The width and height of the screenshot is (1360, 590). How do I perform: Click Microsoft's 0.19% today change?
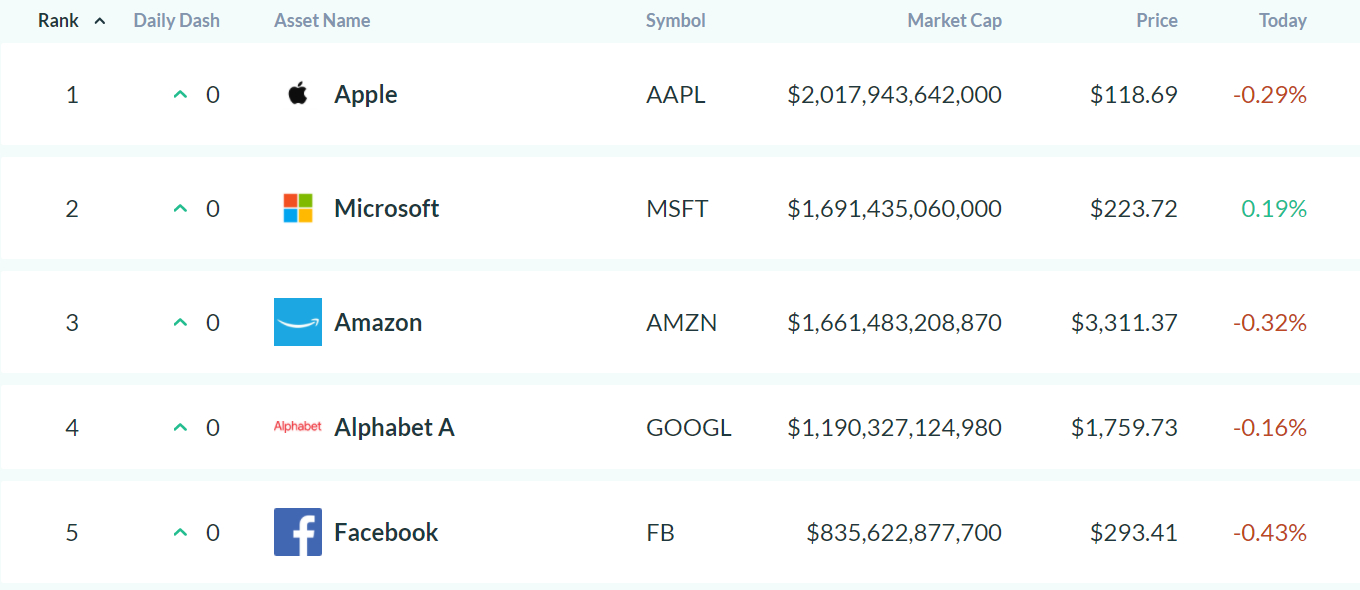point(1274,209)
